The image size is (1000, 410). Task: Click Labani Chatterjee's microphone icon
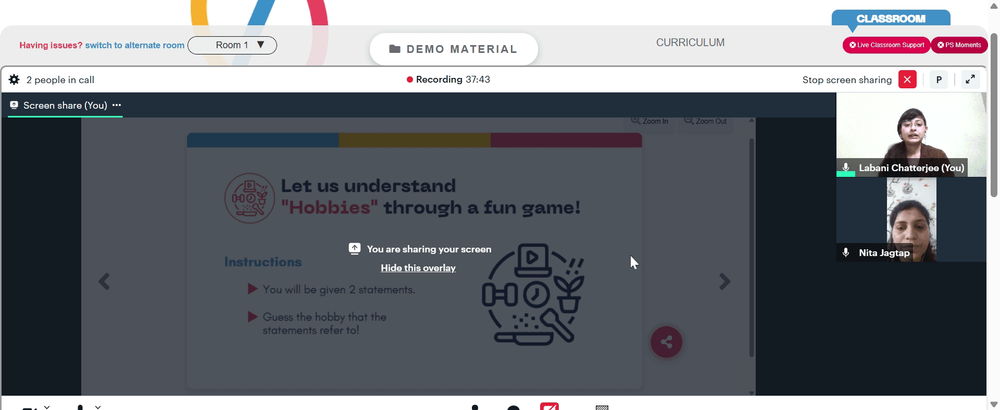point(846,168)
